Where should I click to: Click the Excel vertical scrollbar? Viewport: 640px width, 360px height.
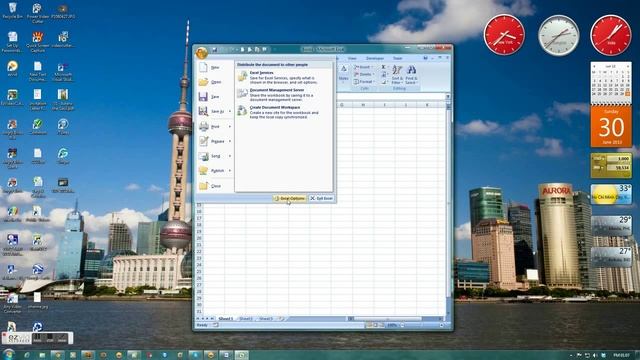pos(448,208)
